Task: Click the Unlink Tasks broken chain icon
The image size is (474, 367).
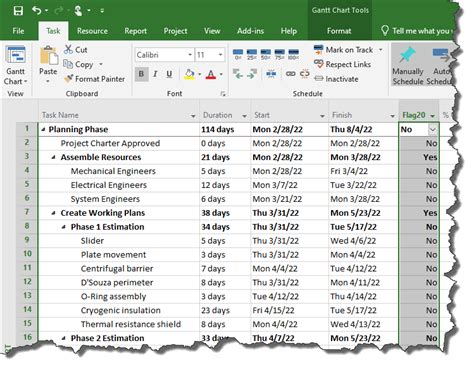Action: coord(305,74)
